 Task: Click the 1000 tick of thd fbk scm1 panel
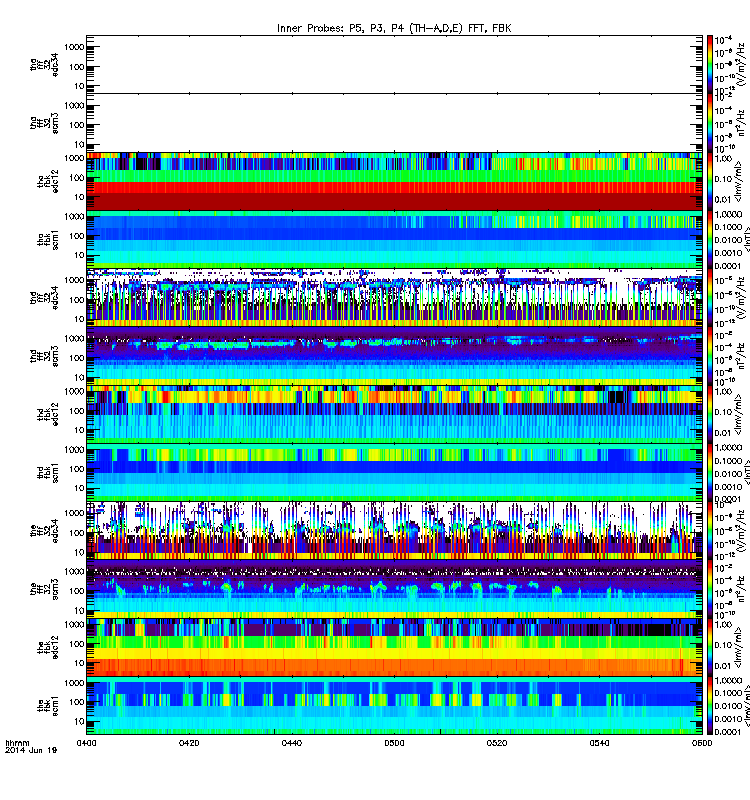74,449
